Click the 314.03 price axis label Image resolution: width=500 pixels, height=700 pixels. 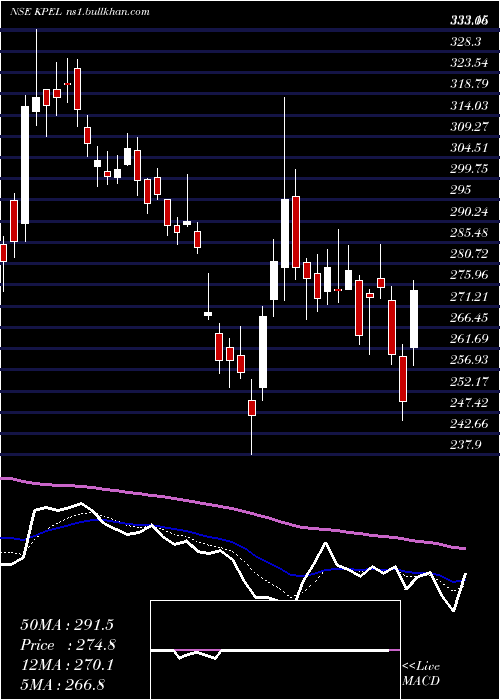[x=469, y=106]
